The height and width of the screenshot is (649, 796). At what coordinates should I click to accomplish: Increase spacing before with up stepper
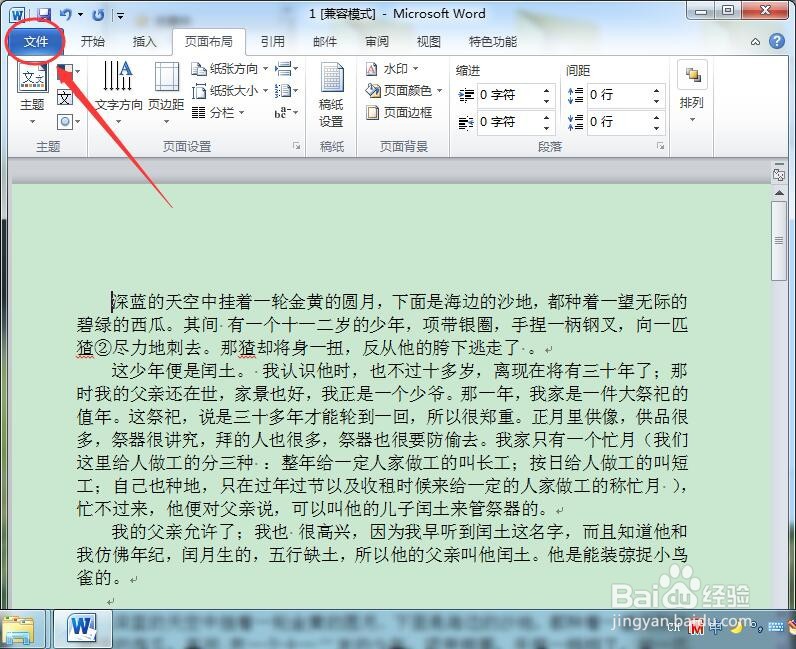pyautogui.click(x=656, y=90)
